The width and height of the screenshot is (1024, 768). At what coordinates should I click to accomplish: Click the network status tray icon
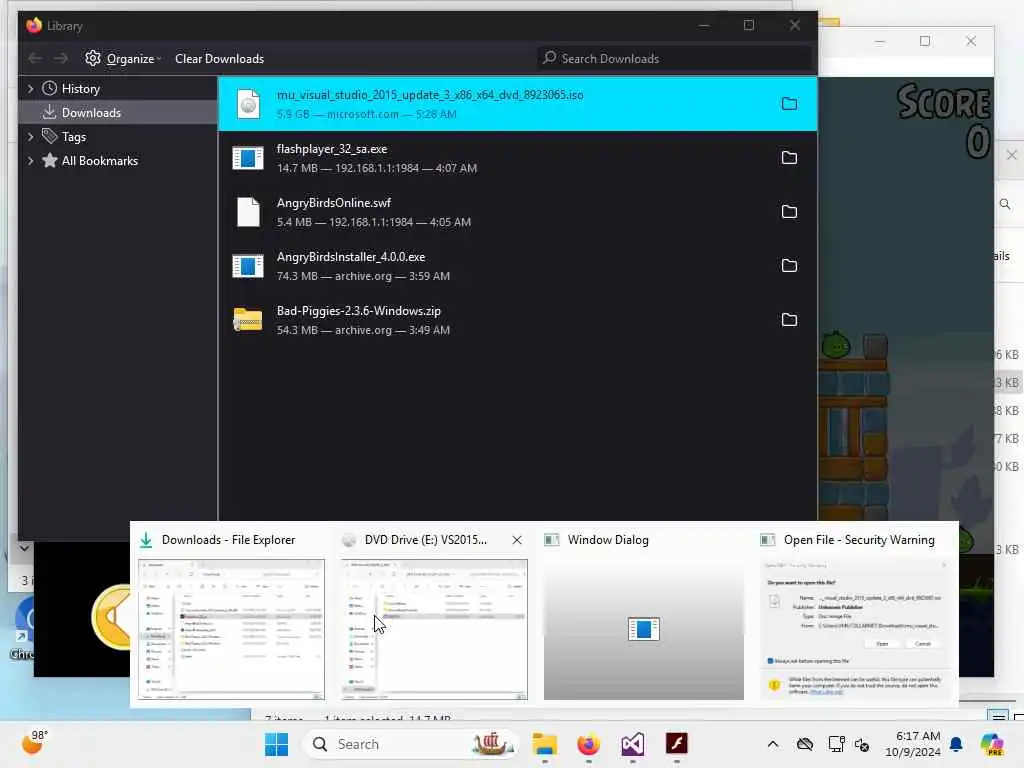[805, 744]
